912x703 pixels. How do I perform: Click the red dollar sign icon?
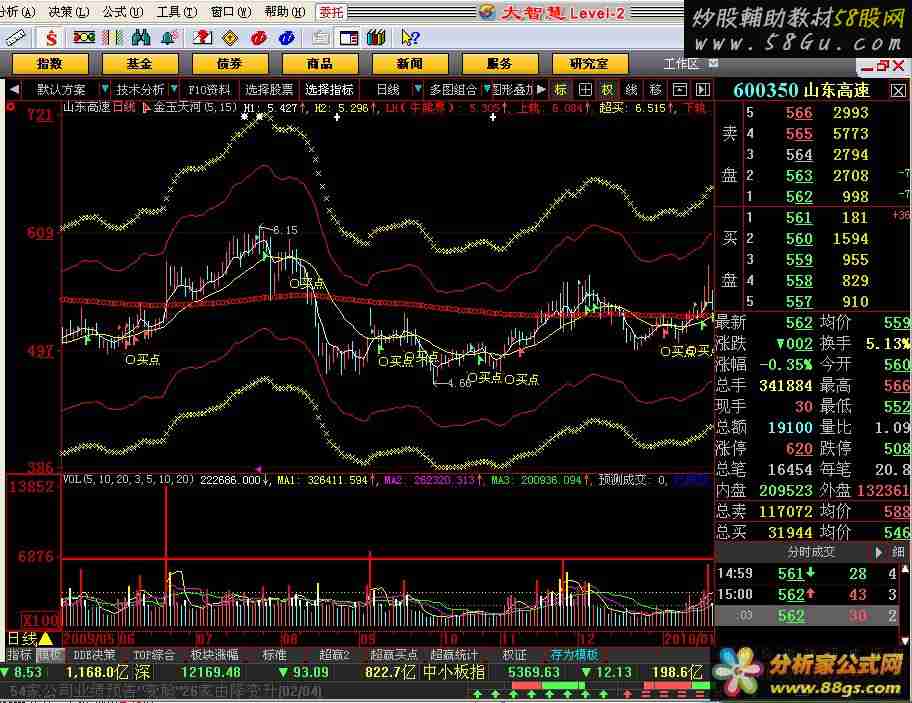(51, 38)
